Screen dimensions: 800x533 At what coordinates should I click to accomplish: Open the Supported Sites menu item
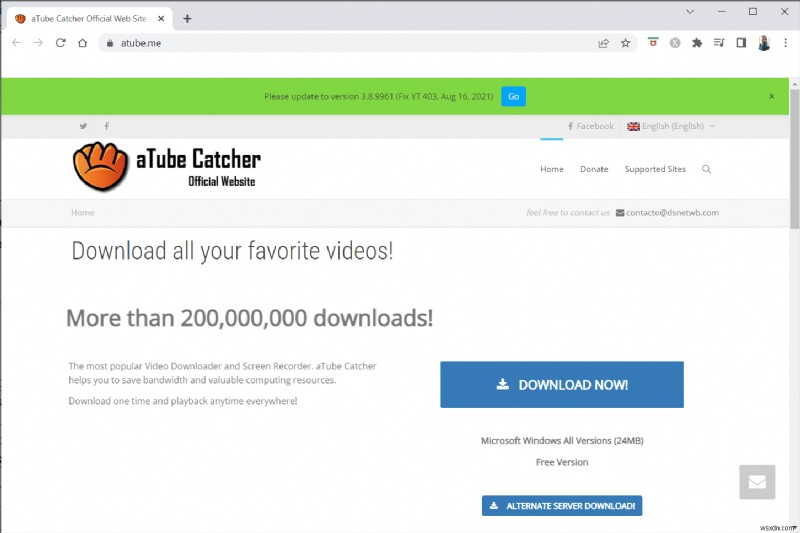(x=655, y=169)
